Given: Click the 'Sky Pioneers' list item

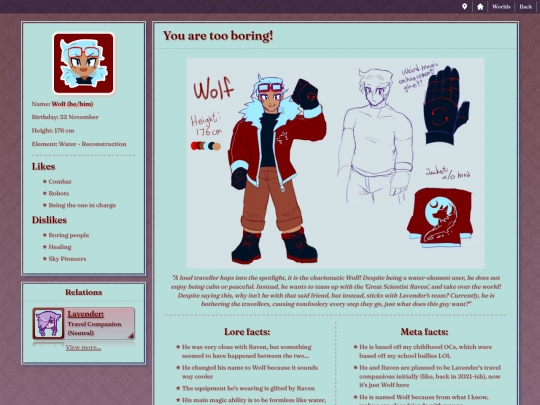Looking at the screenshot, I should [67, 259].
